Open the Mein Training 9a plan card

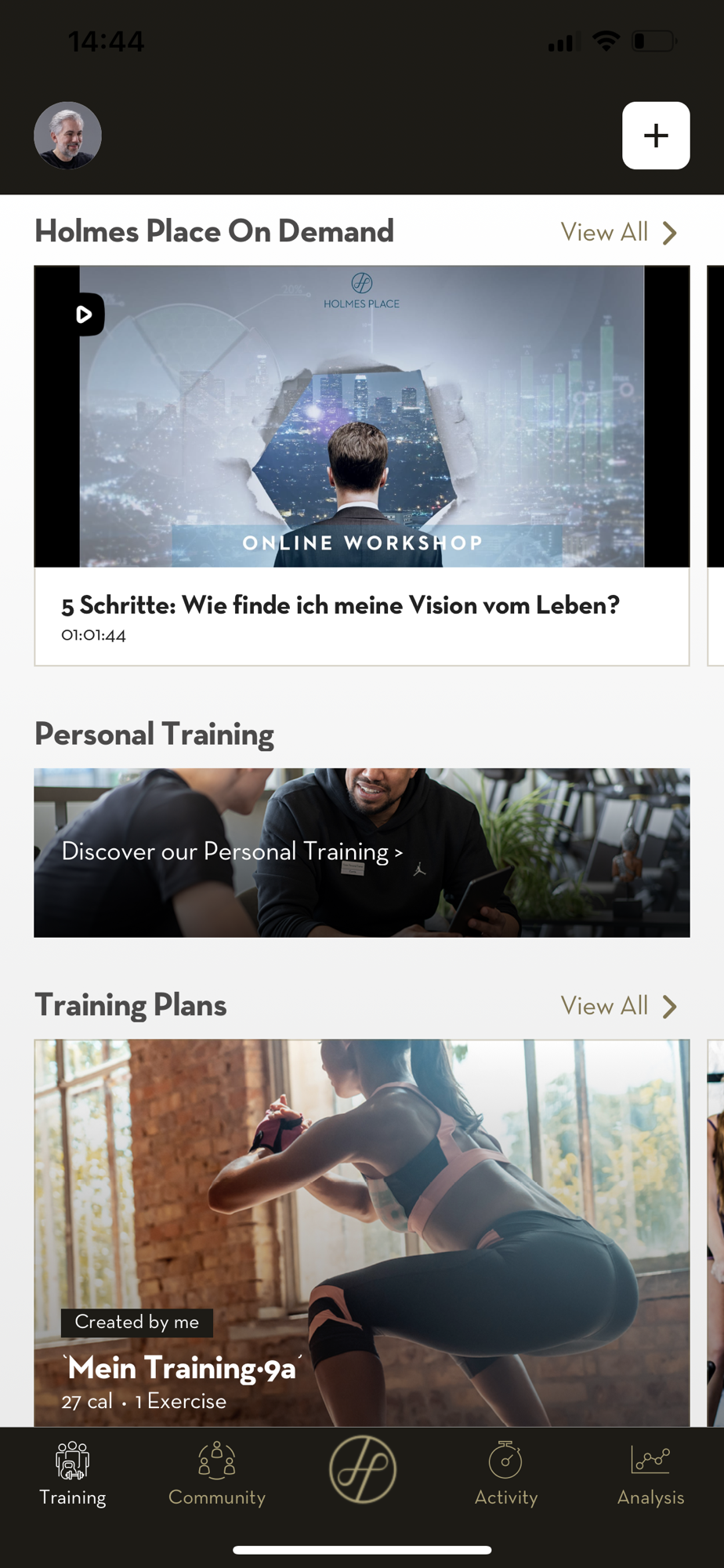(362, 1233)
